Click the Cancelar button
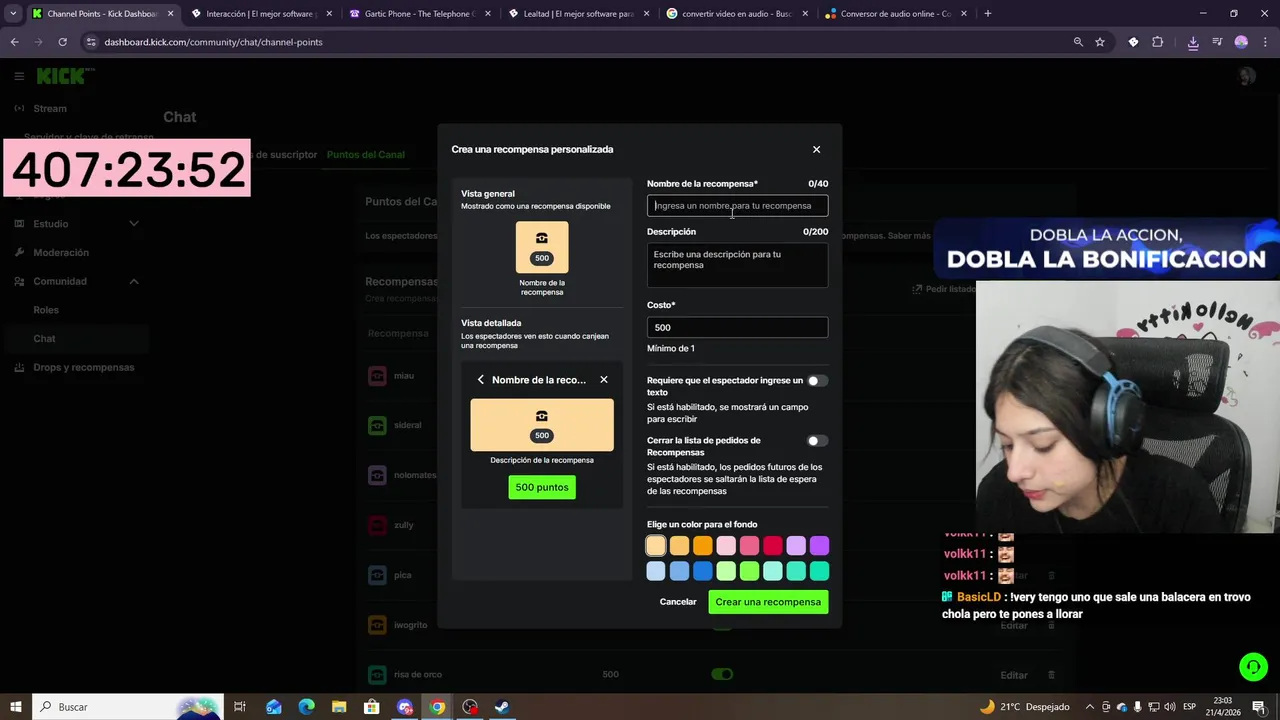The width and height of the screenshot is (1280, 720). [x=678, y=602]
